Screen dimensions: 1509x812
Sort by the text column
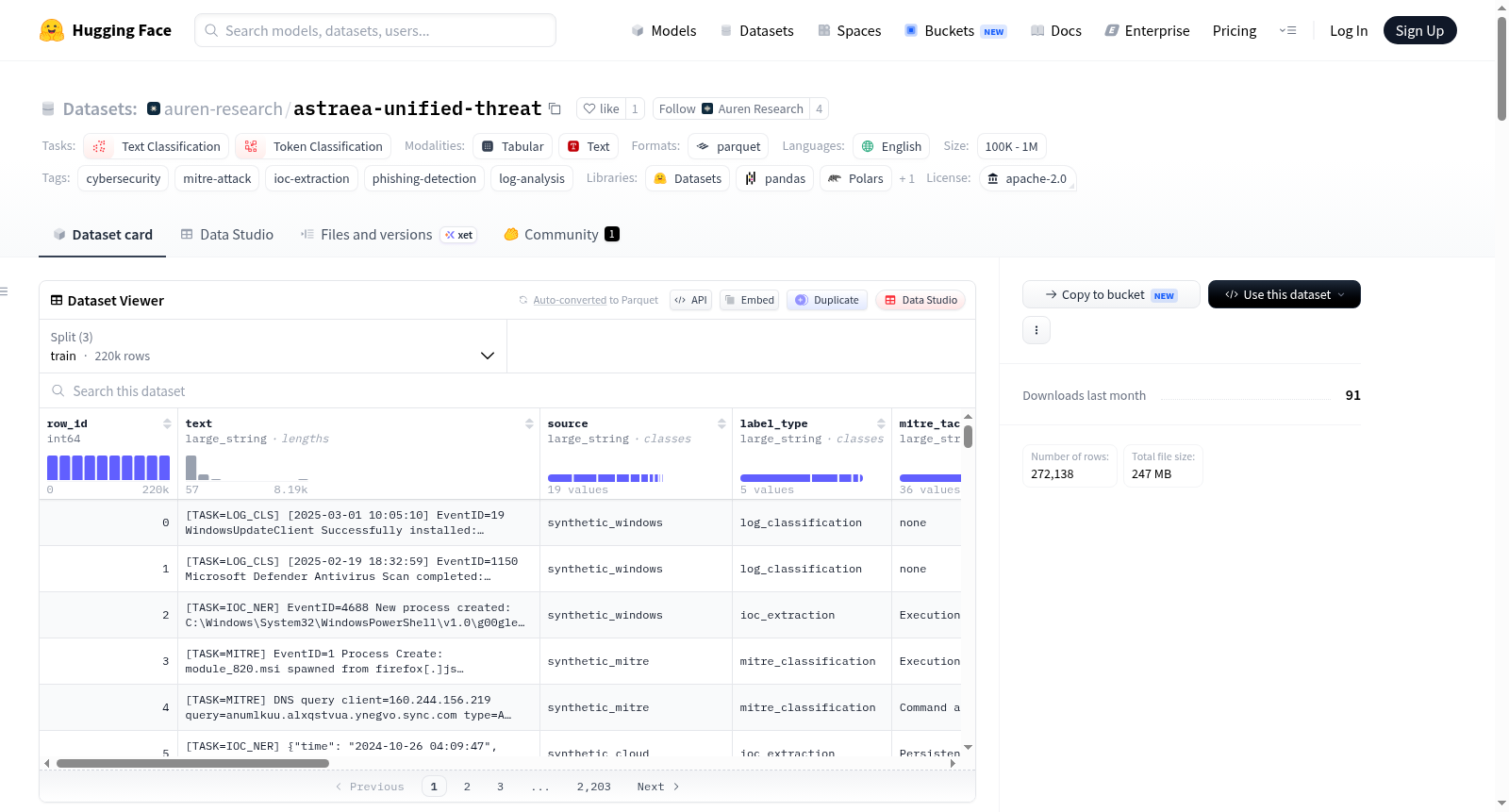529,423
